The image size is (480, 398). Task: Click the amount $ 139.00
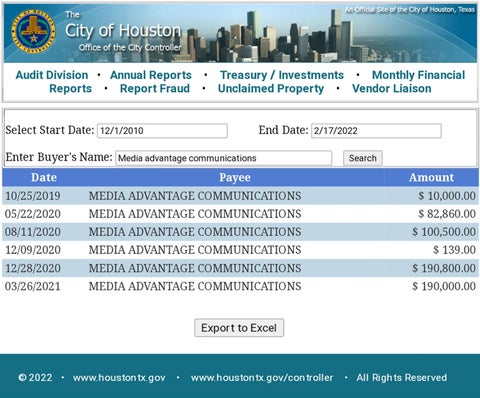(x=454, y=250)
